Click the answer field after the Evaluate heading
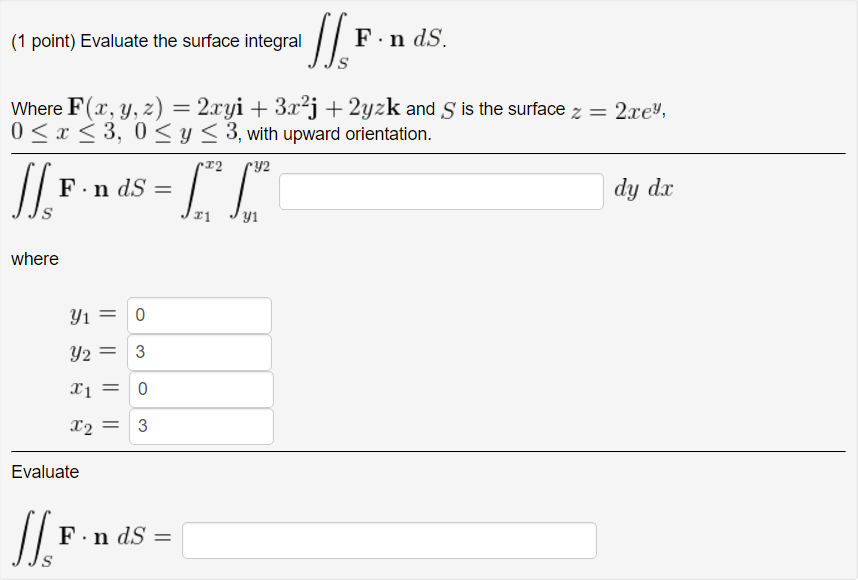Screen dimensions: 858x580 click(x=387, y=539)
